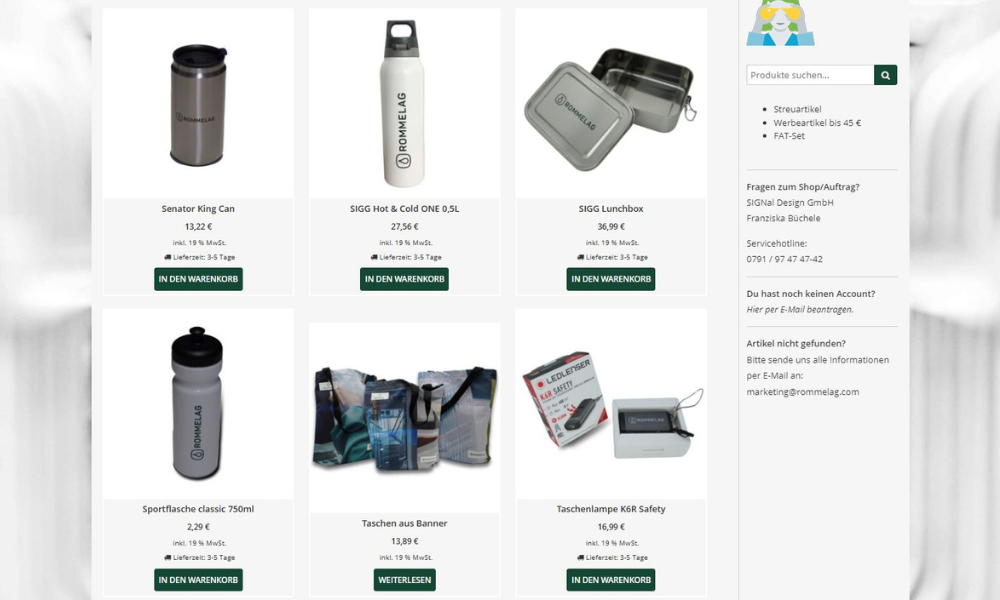The width and height of the screenshot is (1000, 600).
Task: Add SIGG Hot & Cold ONE to cart
Action: click(404, 279)
